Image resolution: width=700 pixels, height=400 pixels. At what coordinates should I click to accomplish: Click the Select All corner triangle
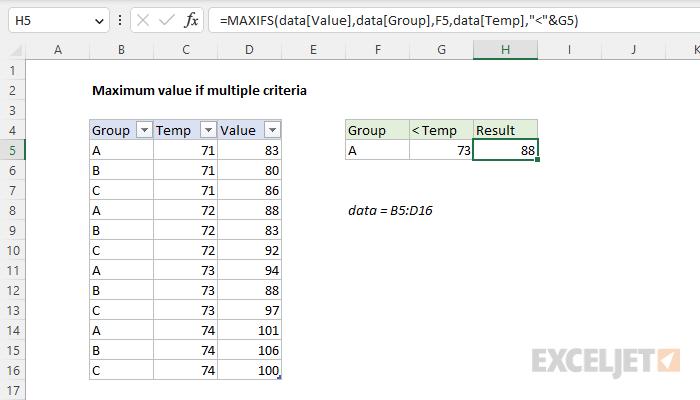click(x=16, y=50)
